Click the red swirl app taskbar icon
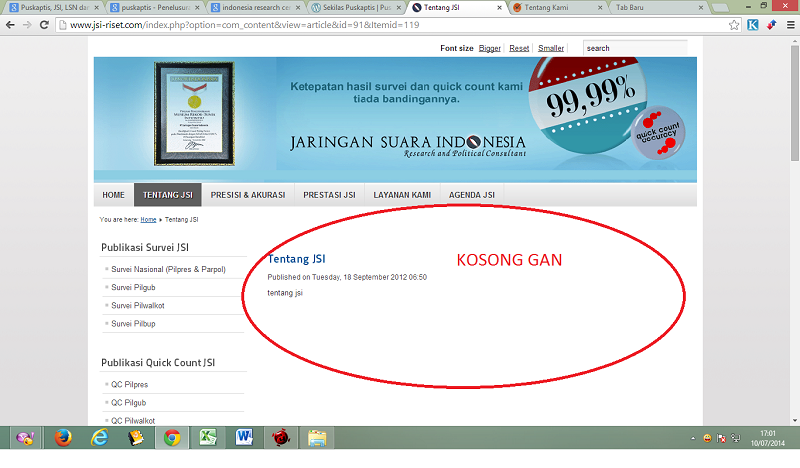 point(281,438)
